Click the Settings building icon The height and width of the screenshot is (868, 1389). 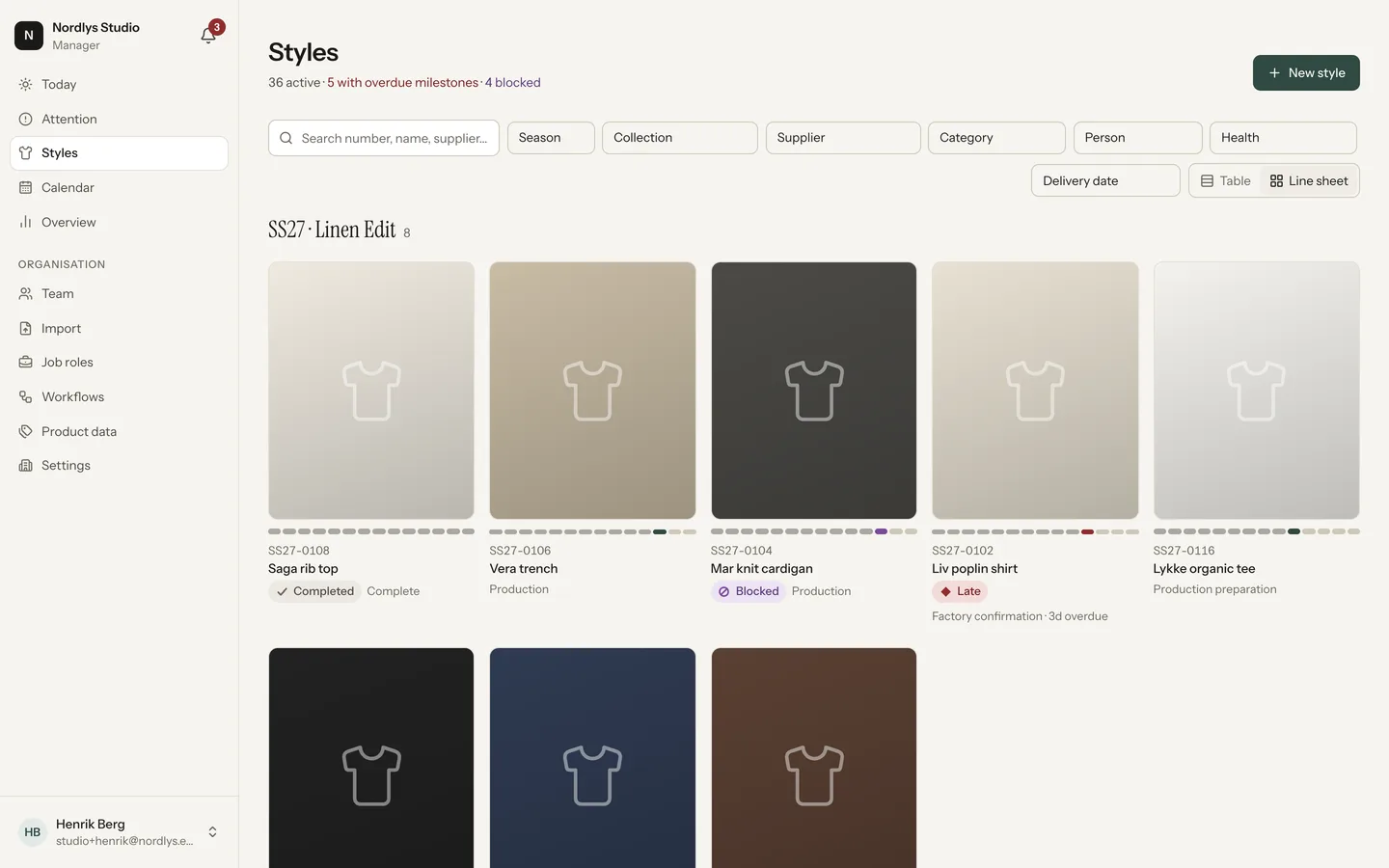click(x=26, y=466)
